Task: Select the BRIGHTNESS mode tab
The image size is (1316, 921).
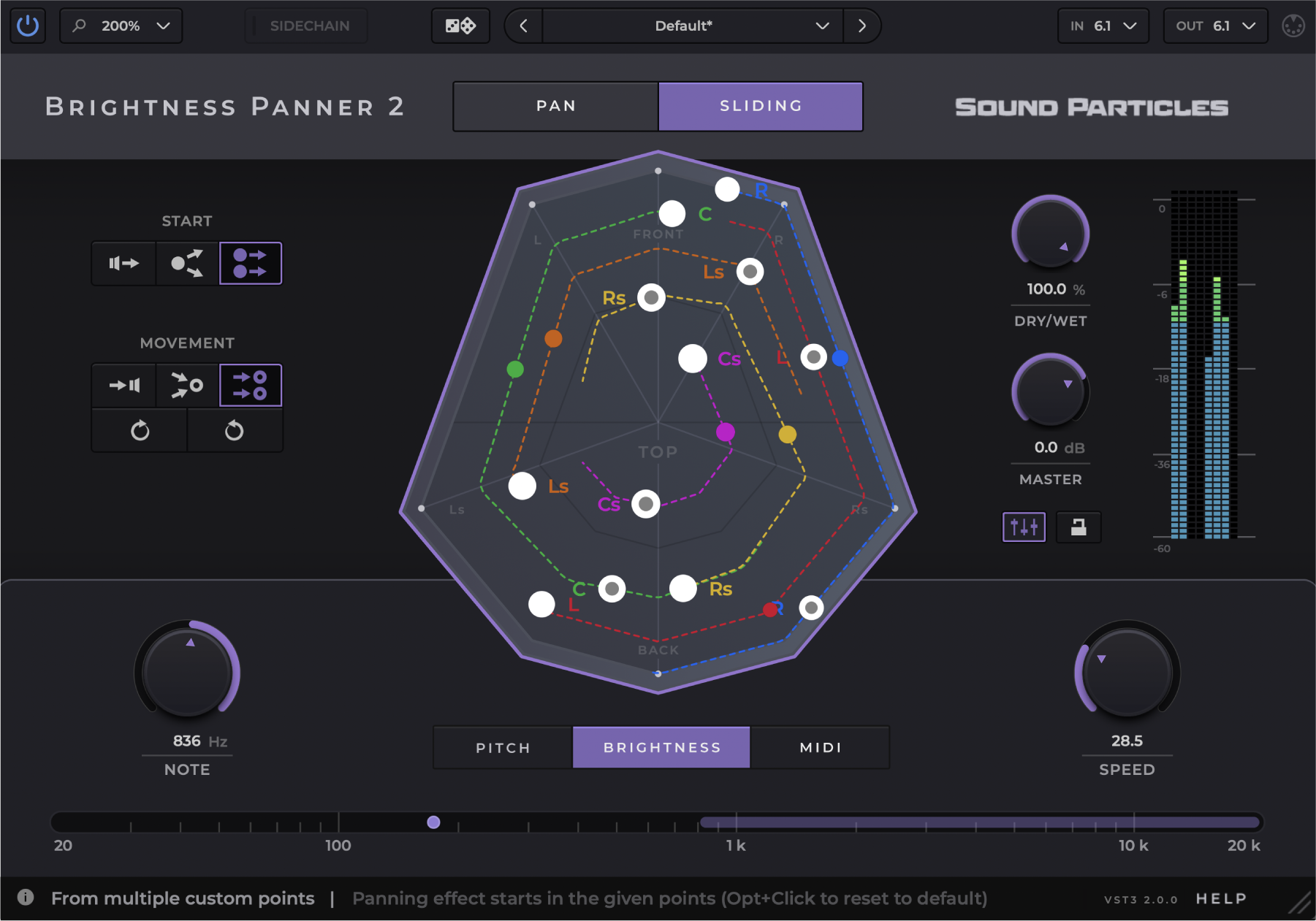Action: 662,747
